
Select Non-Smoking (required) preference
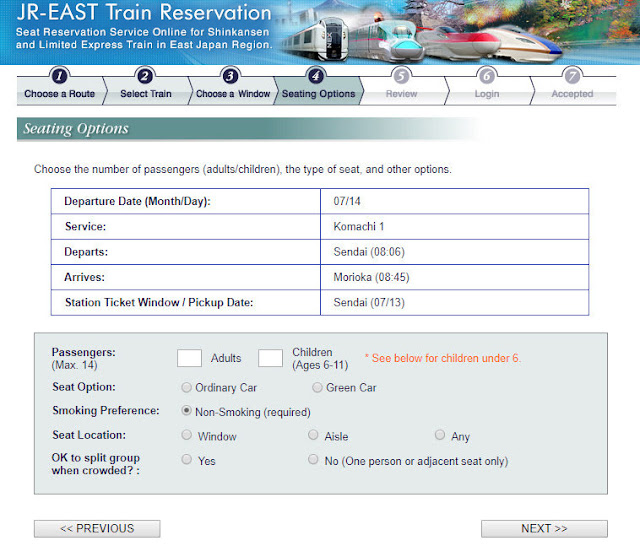[187, 411]
